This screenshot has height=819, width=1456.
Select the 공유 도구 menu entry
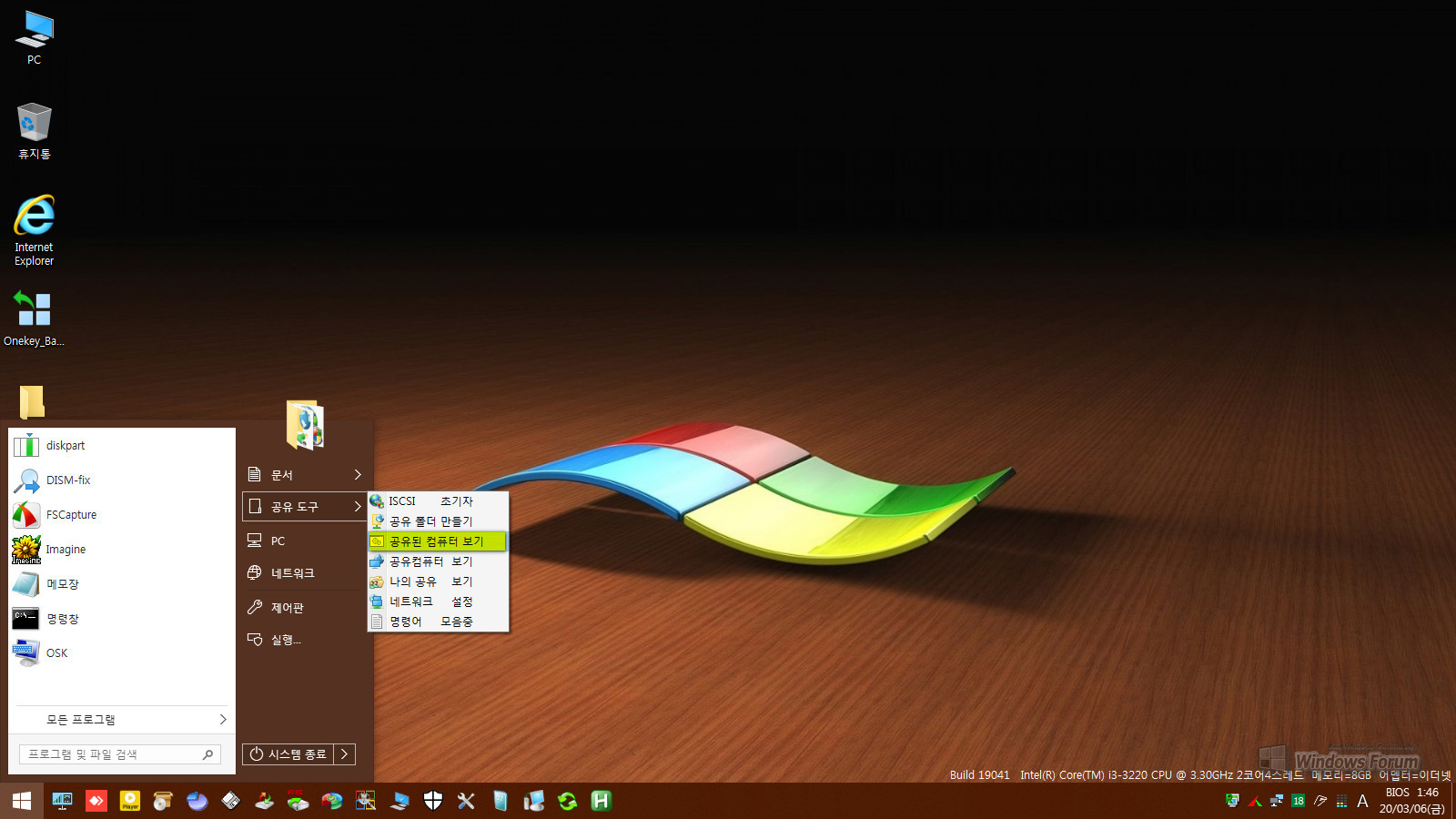coord(305,507)
